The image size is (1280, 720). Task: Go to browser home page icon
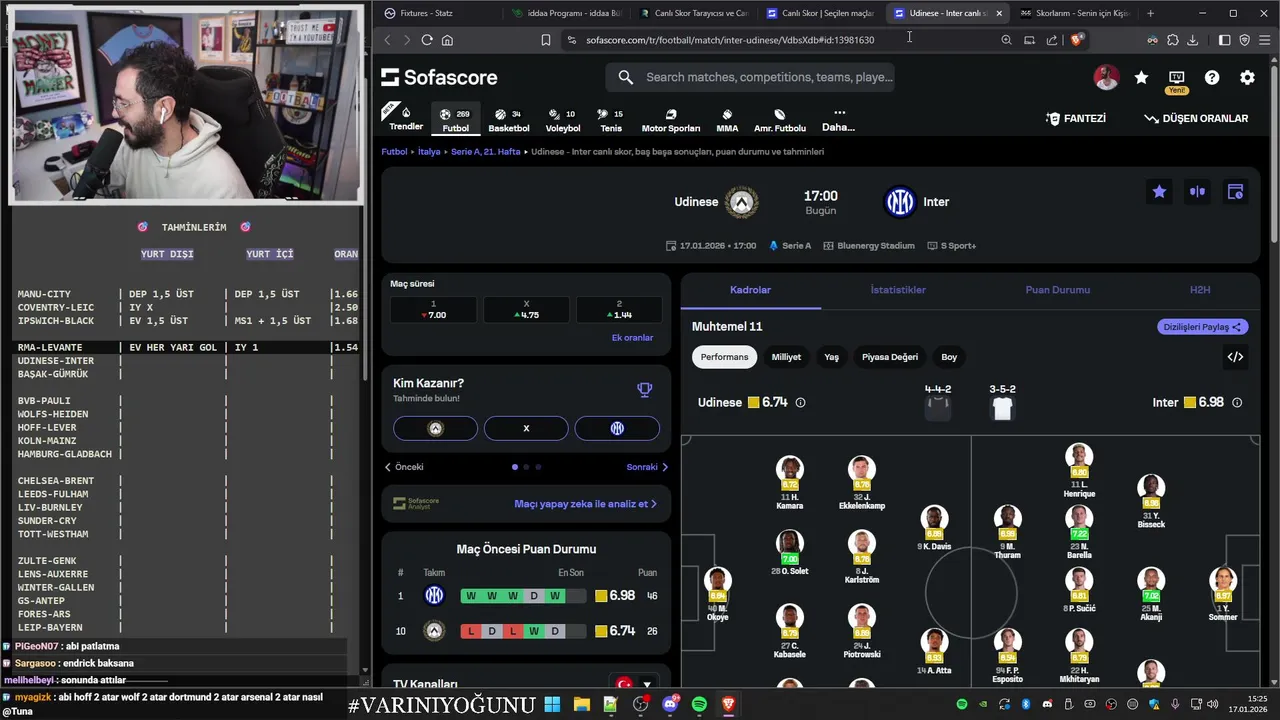pyautogui.click(x=447, y=40)
